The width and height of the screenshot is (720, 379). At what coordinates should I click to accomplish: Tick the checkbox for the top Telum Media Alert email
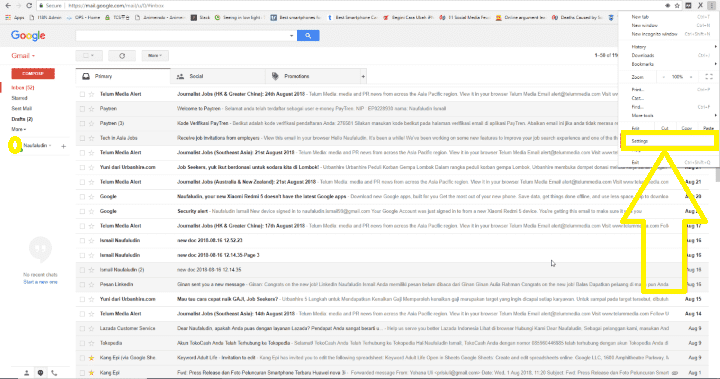tap(82, 94)
